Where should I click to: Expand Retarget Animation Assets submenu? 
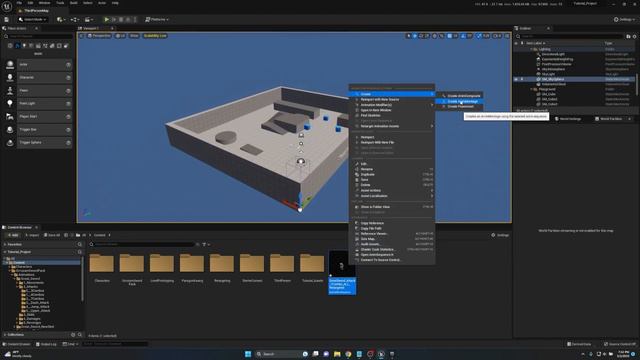click(x=392, y=126)
